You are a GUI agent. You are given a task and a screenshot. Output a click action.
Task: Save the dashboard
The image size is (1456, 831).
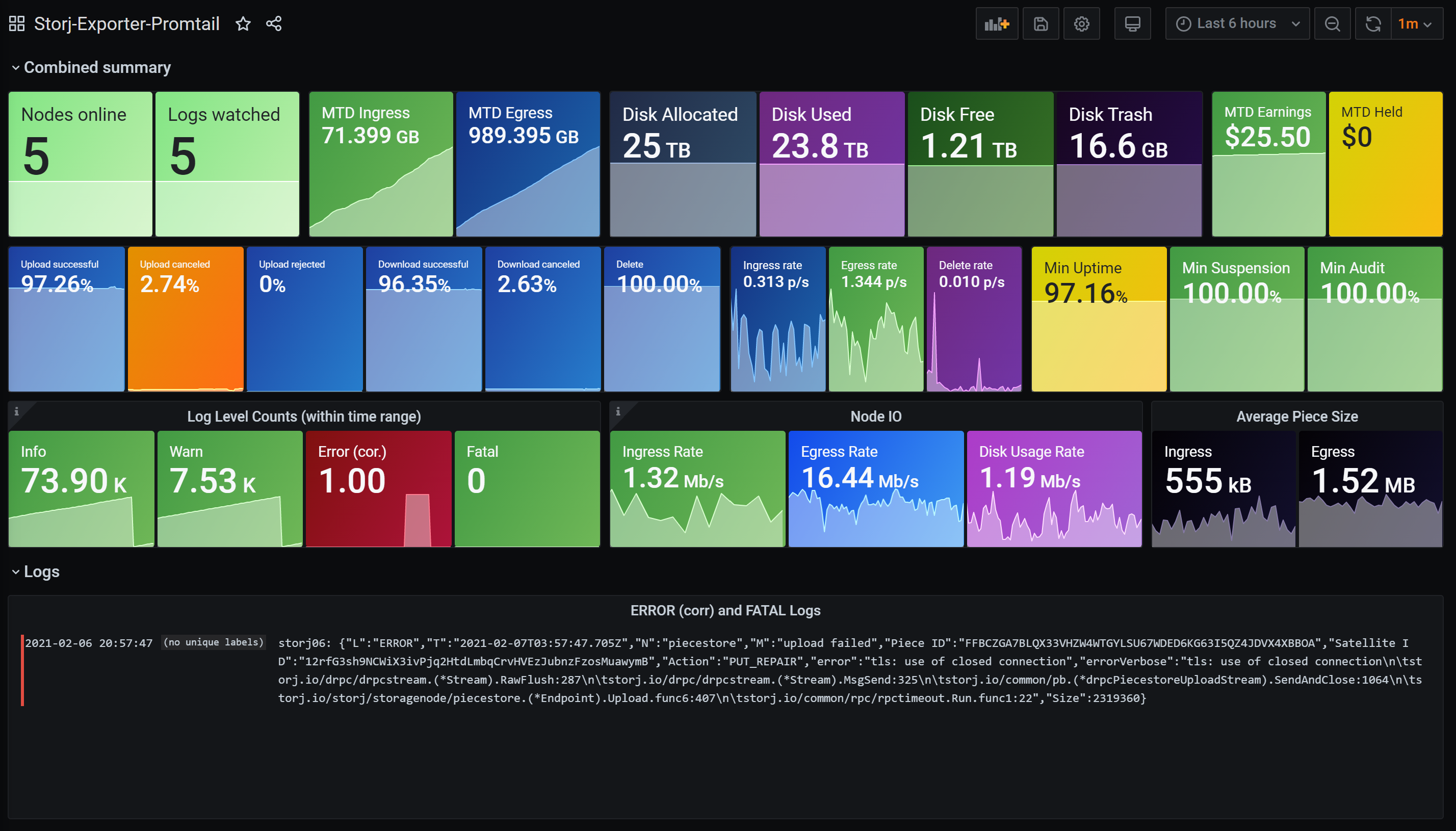pos(1041,23)
